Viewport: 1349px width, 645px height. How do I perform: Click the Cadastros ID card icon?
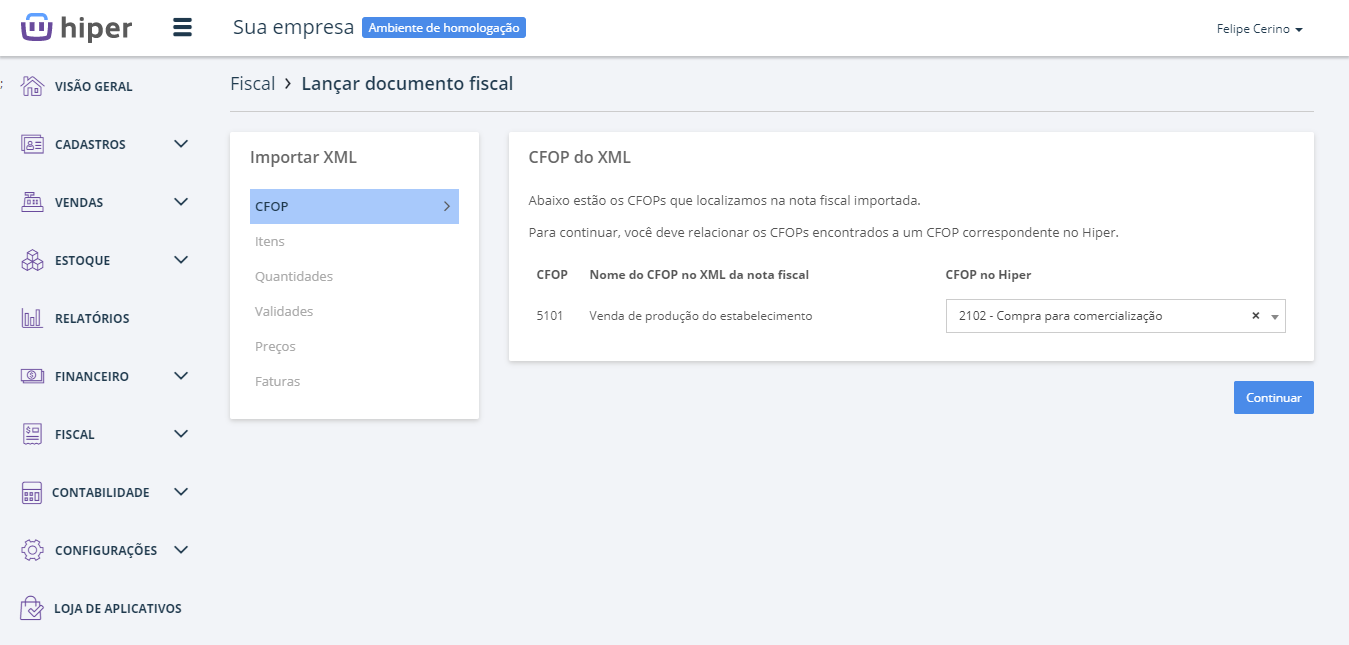(x=32, y=144)
